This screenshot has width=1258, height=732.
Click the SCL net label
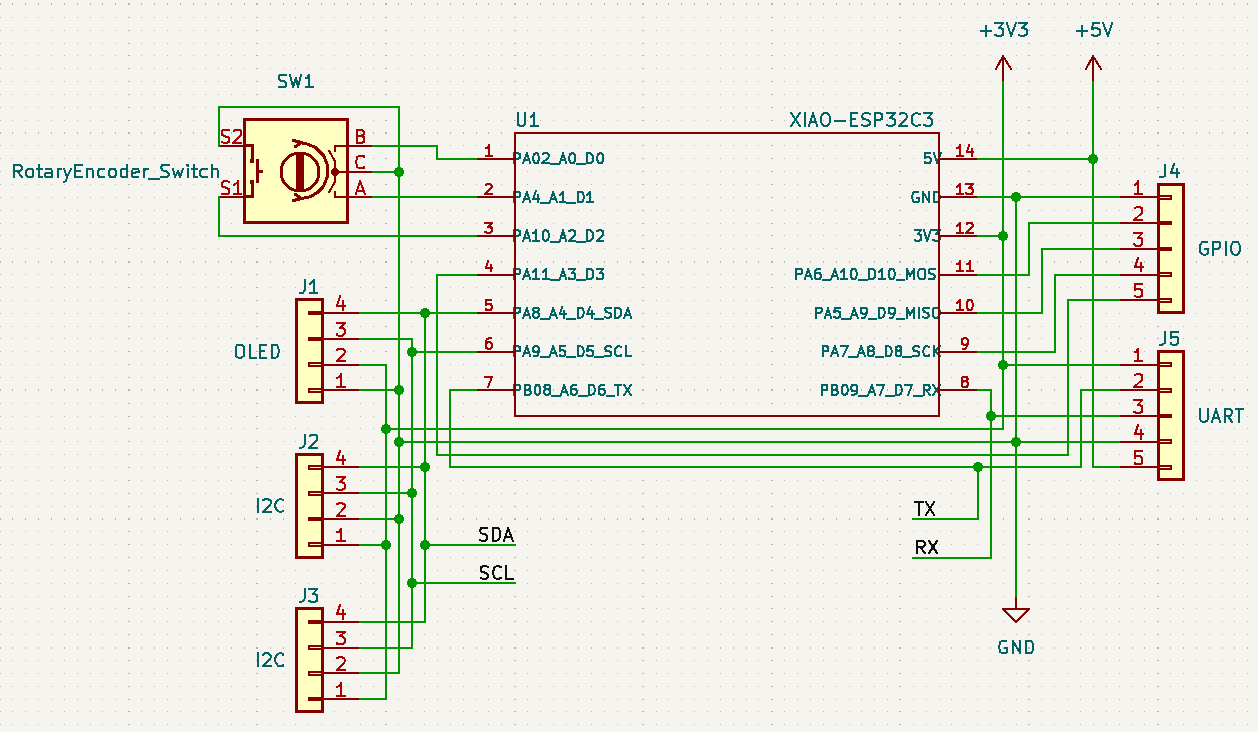[496, 574]
